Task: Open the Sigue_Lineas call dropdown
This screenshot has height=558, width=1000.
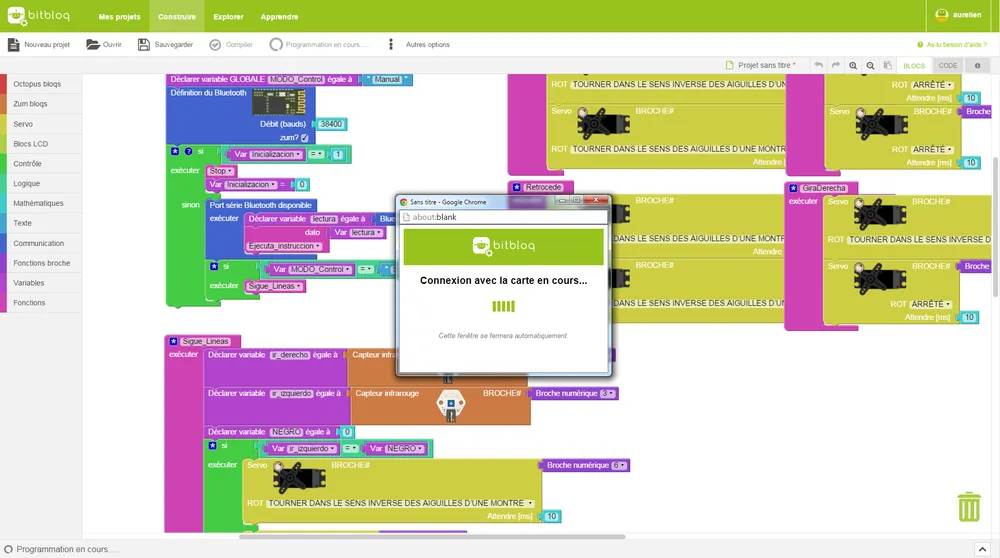Action: tap(275, 286)
